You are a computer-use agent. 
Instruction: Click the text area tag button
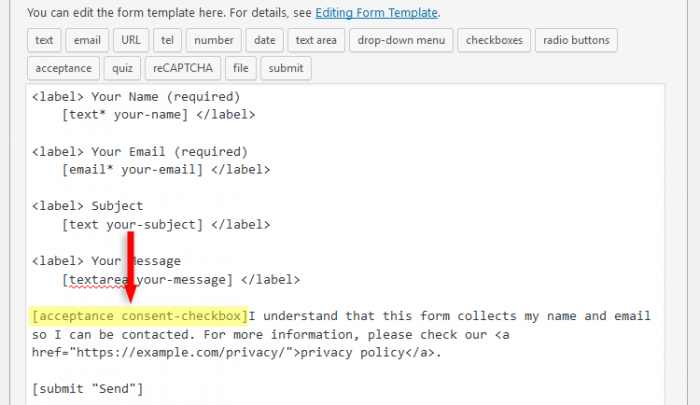coord(317,40)
